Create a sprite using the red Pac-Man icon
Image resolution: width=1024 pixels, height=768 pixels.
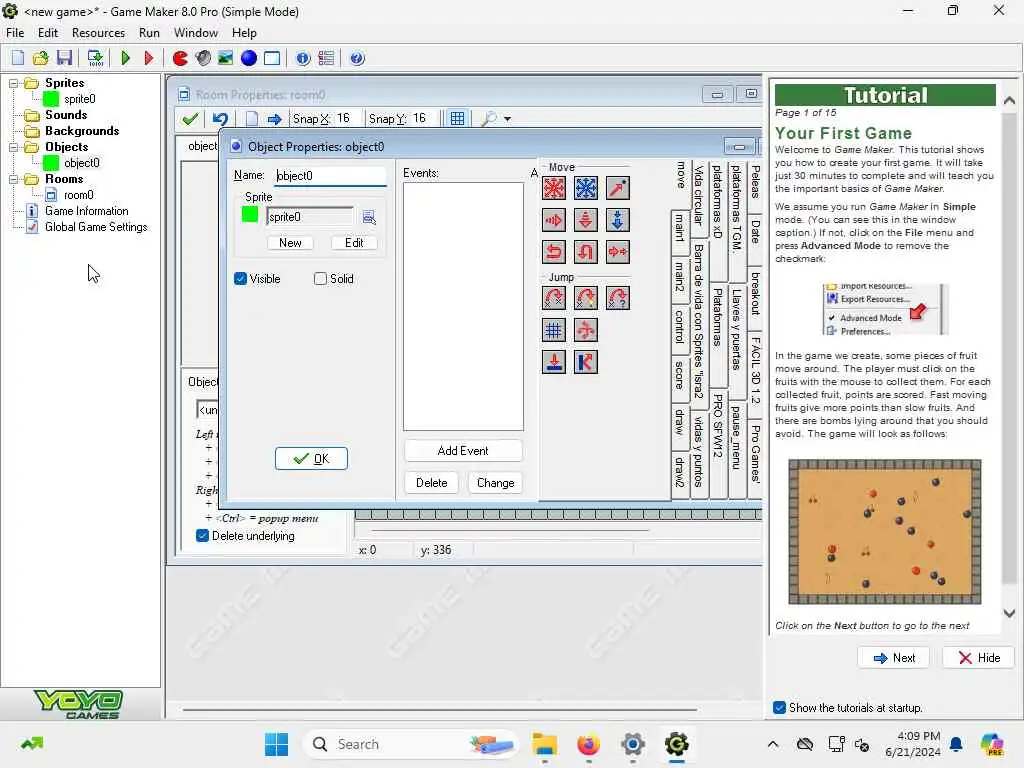pyautogui.click(x=180, y=58)
